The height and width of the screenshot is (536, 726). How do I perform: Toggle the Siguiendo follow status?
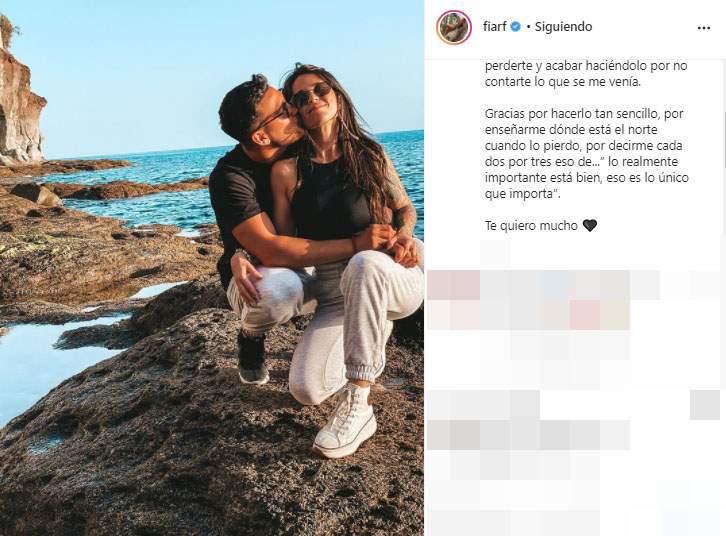coord(563,27)
